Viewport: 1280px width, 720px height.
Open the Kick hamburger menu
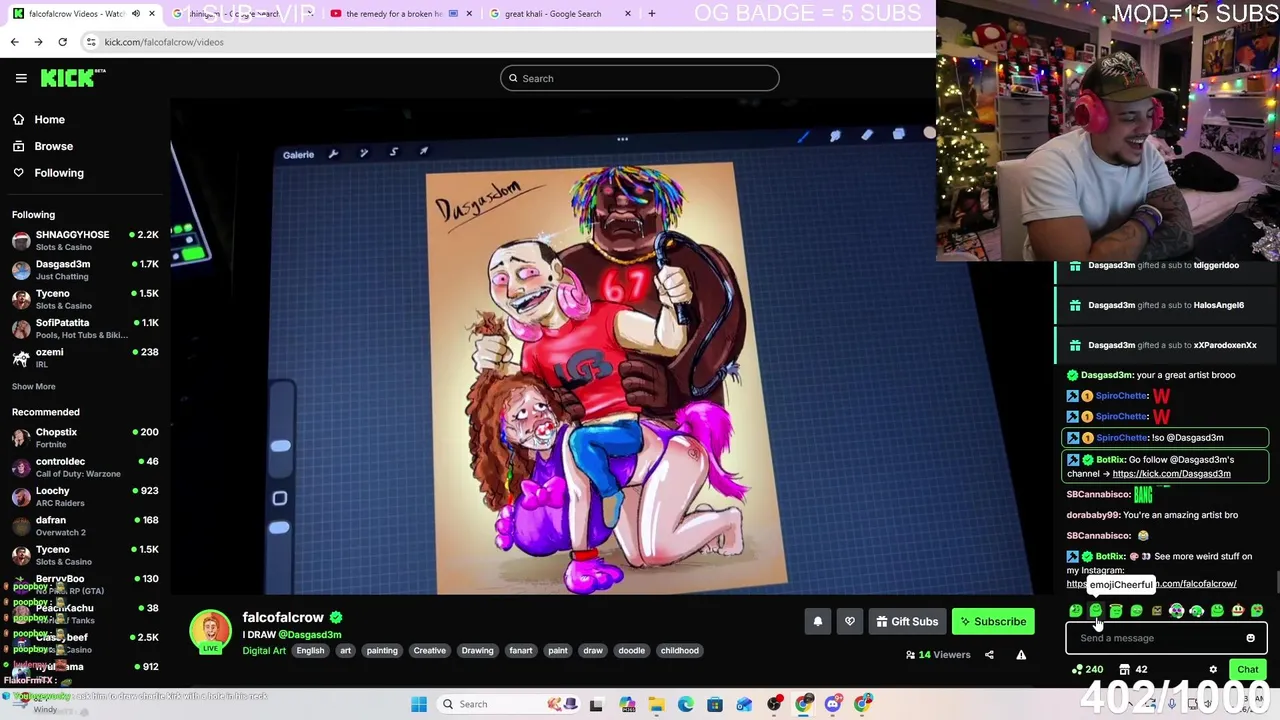click(x=20, y=78)
